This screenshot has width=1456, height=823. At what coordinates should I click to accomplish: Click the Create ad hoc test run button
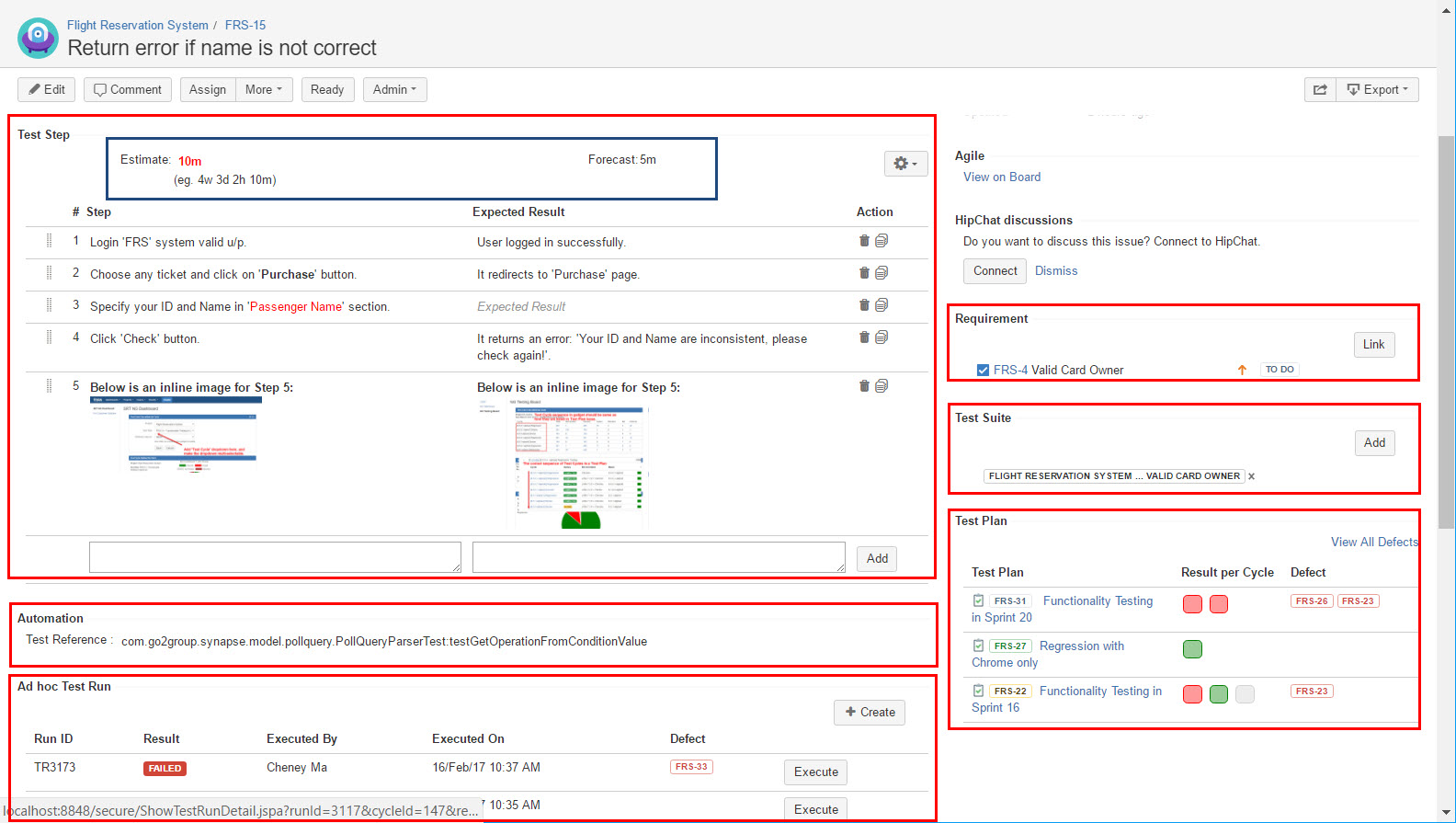(x=870, y=713)
